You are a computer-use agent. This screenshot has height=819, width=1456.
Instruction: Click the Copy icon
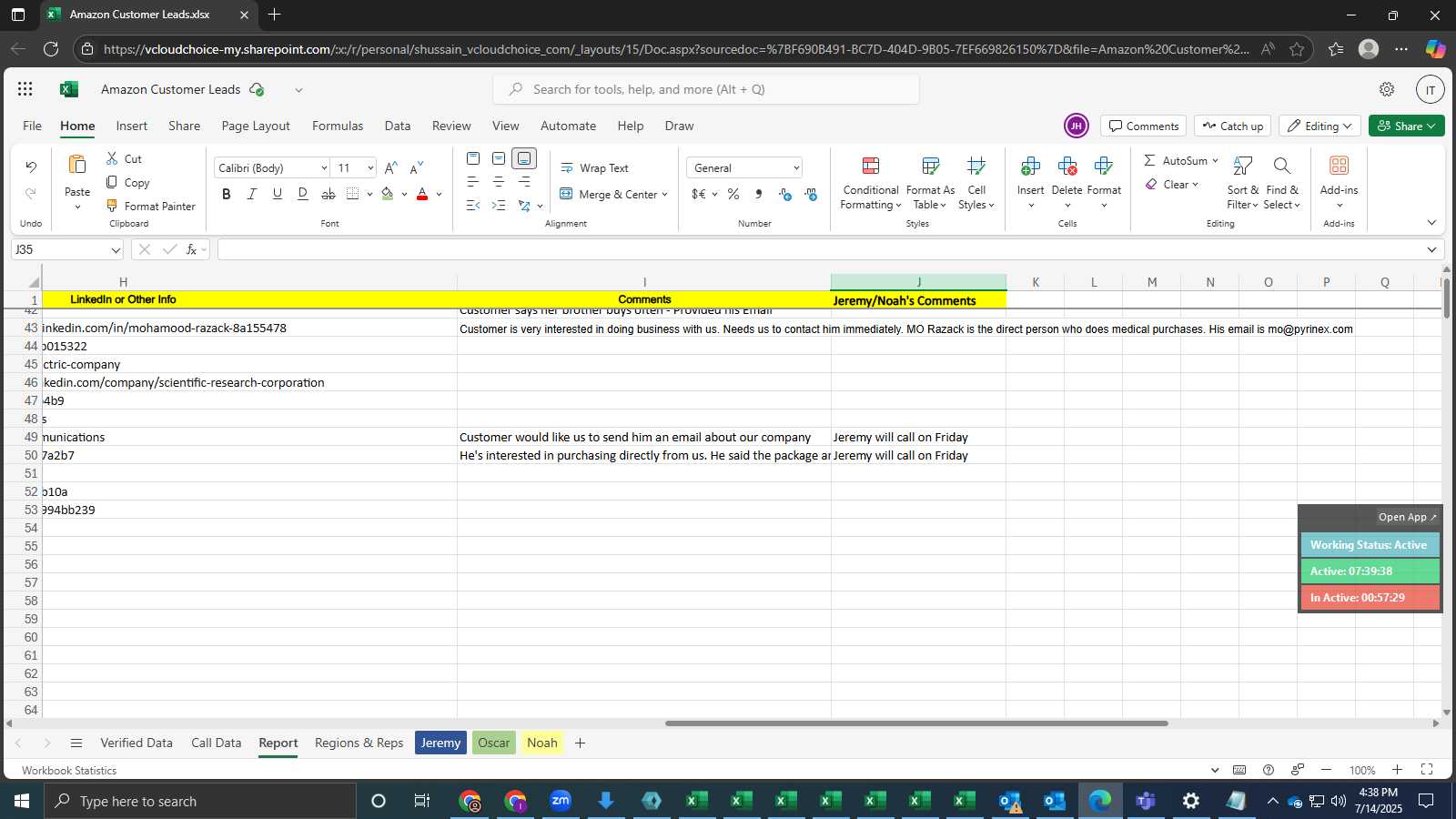[x=112, y=182]
